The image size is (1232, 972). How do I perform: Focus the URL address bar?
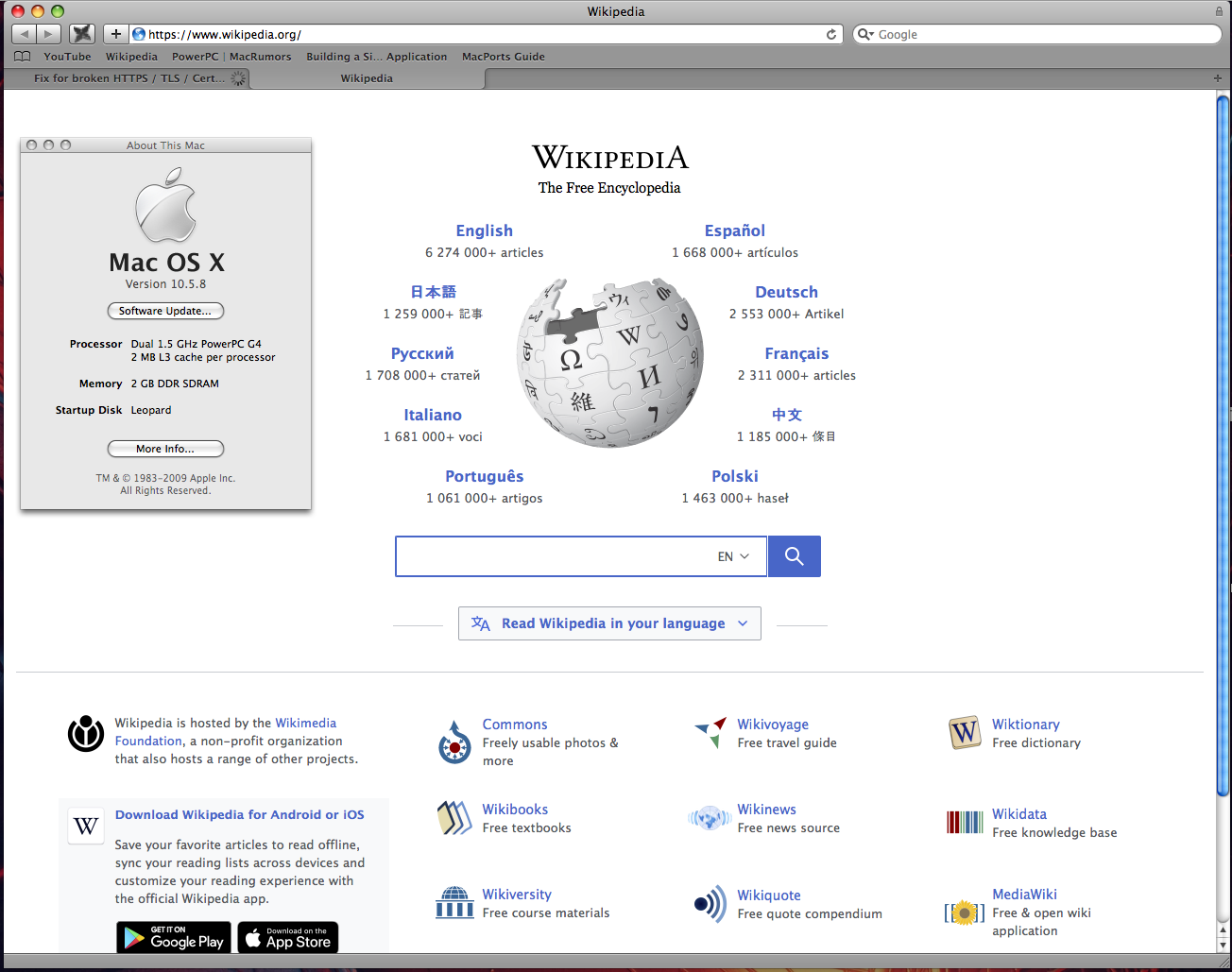486,34
